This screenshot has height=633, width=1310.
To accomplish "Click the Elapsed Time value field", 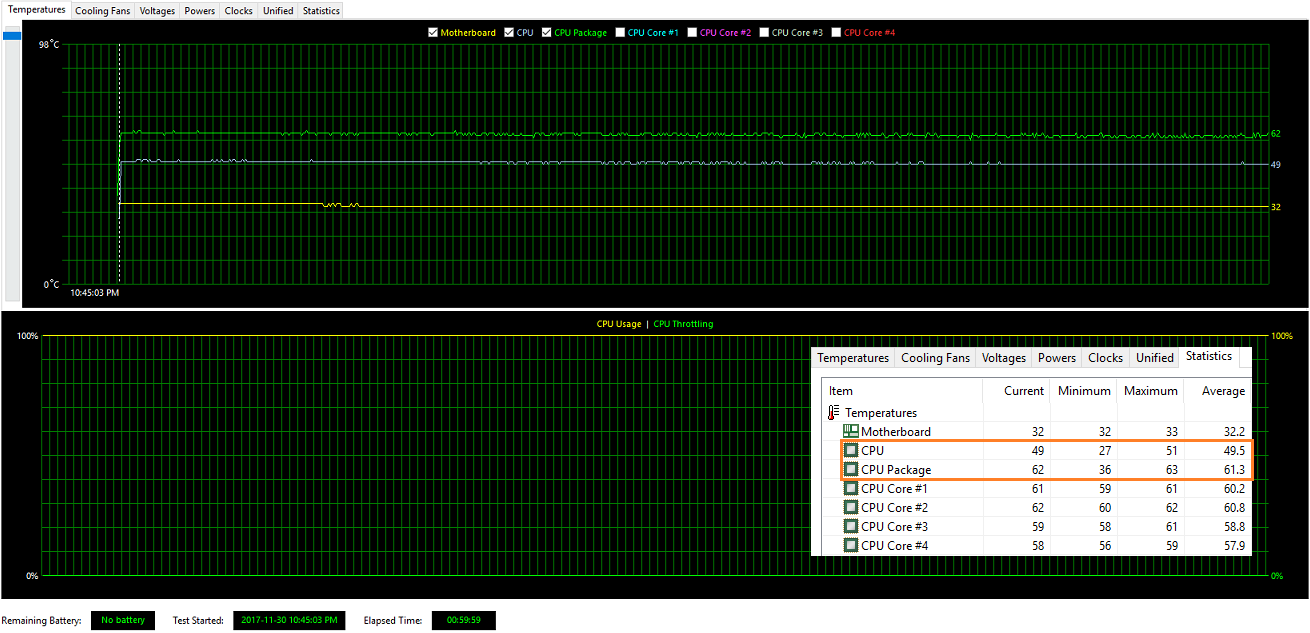I will pos(463,621).
